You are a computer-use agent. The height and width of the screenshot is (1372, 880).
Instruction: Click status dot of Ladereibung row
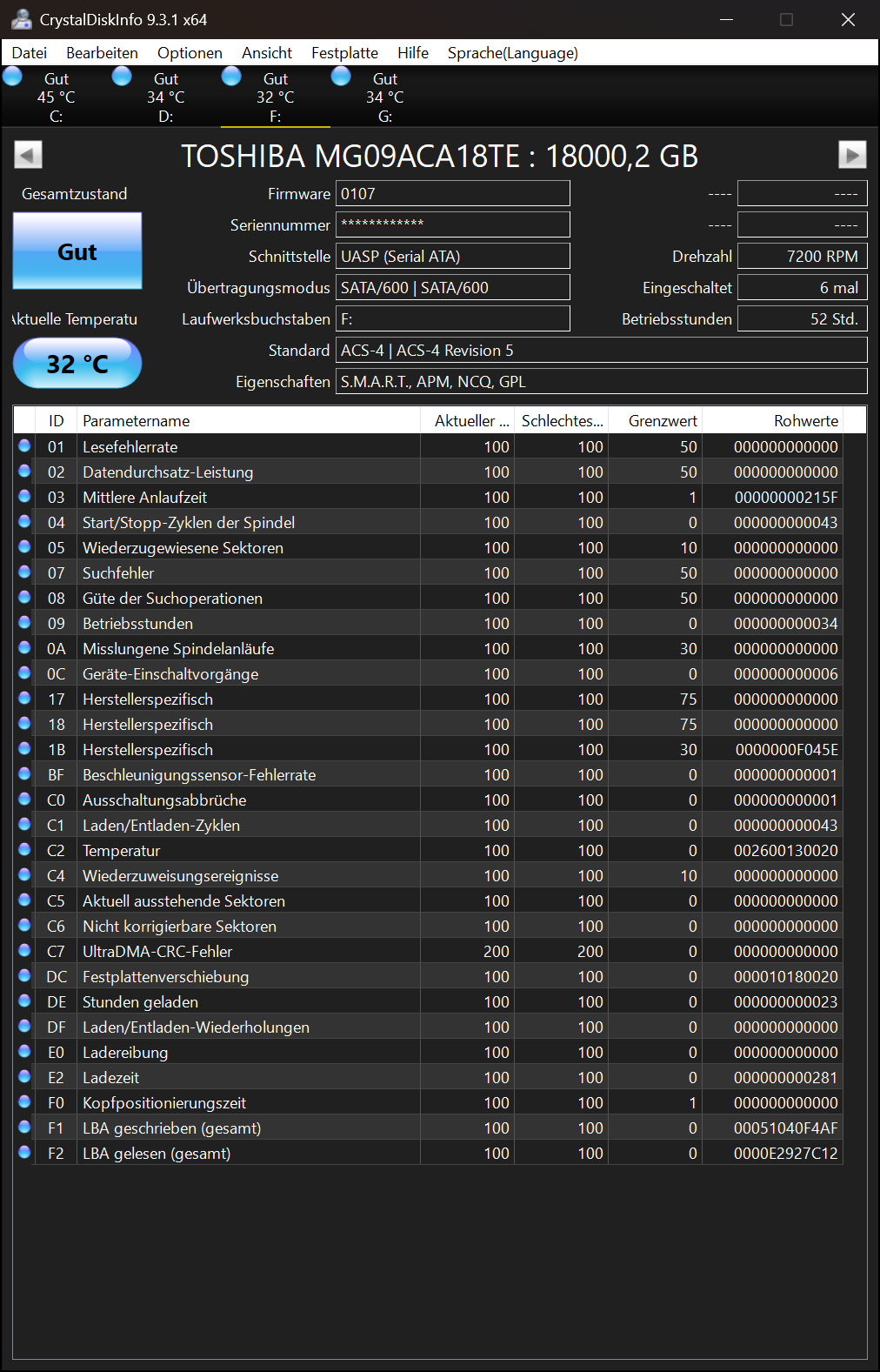click(x=24, y=1051)
